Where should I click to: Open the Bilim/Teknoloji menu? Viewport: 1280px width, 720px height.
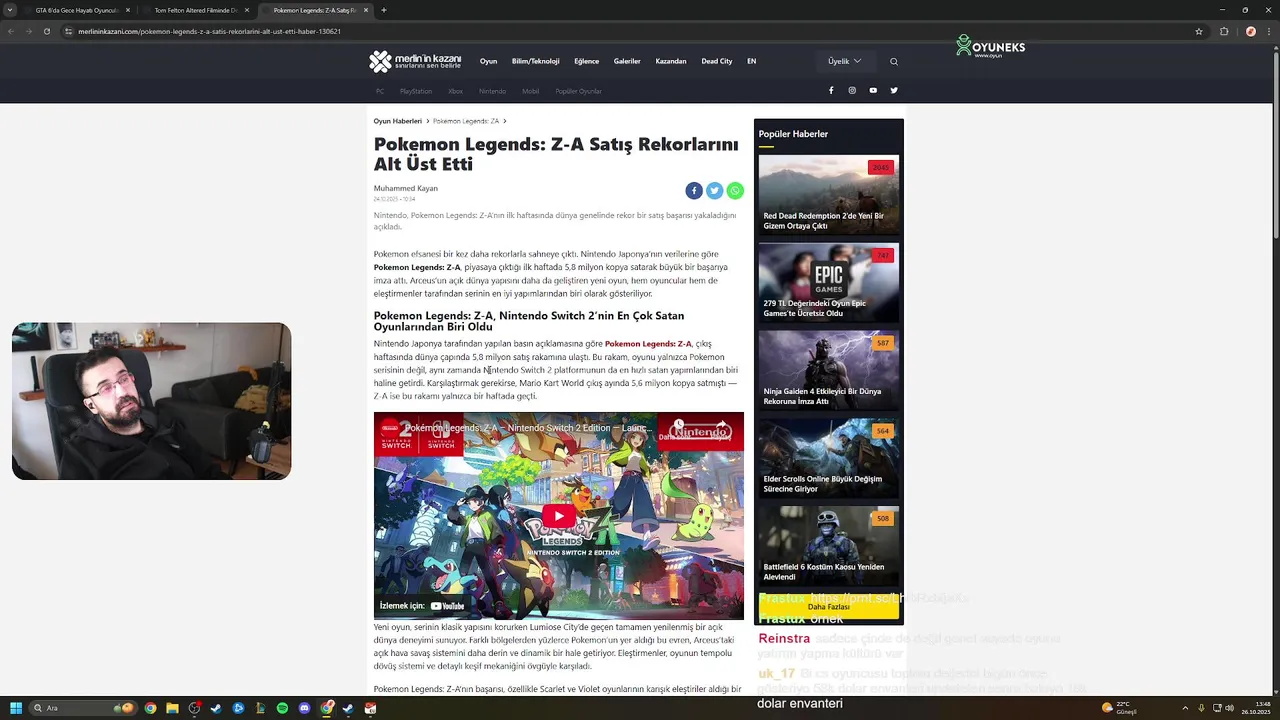535,61
